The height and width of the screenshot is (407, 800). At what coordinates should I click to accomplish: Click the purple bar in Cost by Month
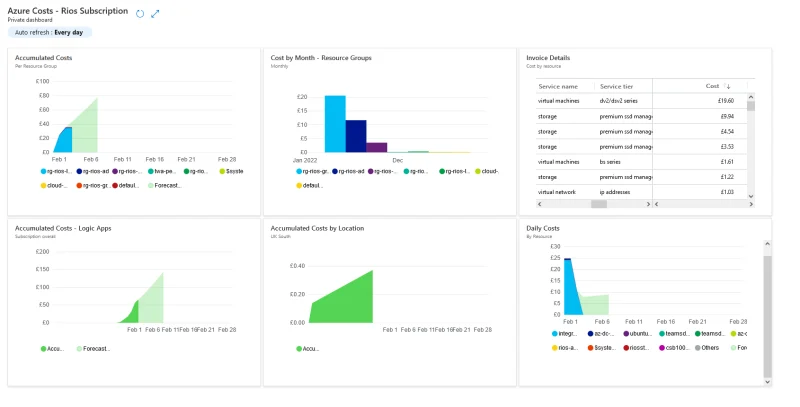coord(377,147)
